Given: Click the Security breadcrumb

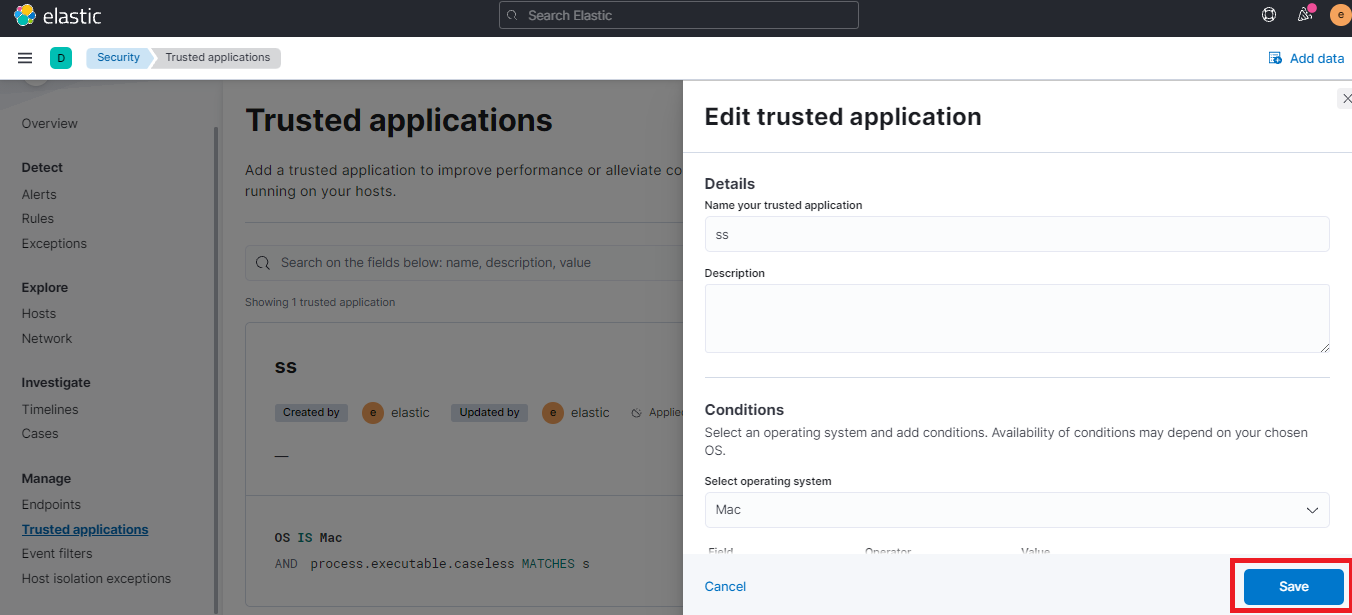Looking at the screenshot, I should [118, 57].
